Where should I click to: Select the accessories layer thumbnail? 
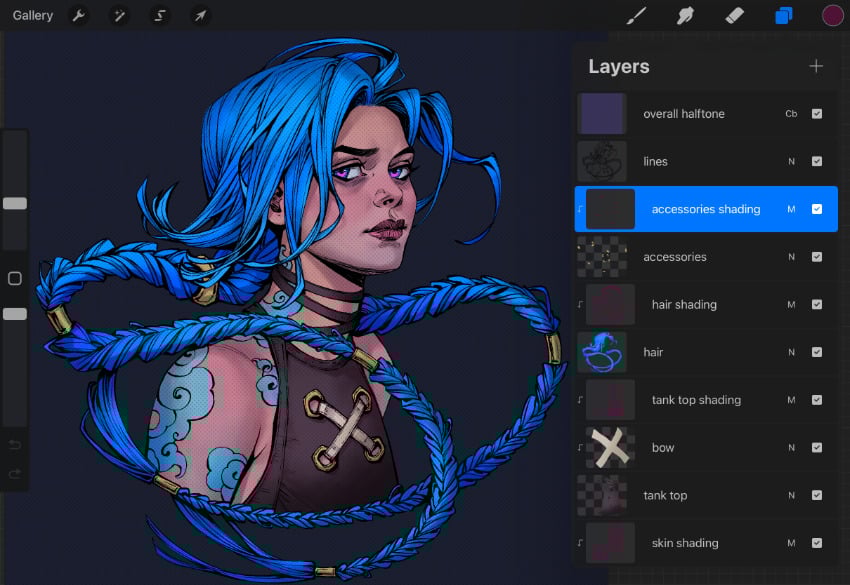pos(602,257)
